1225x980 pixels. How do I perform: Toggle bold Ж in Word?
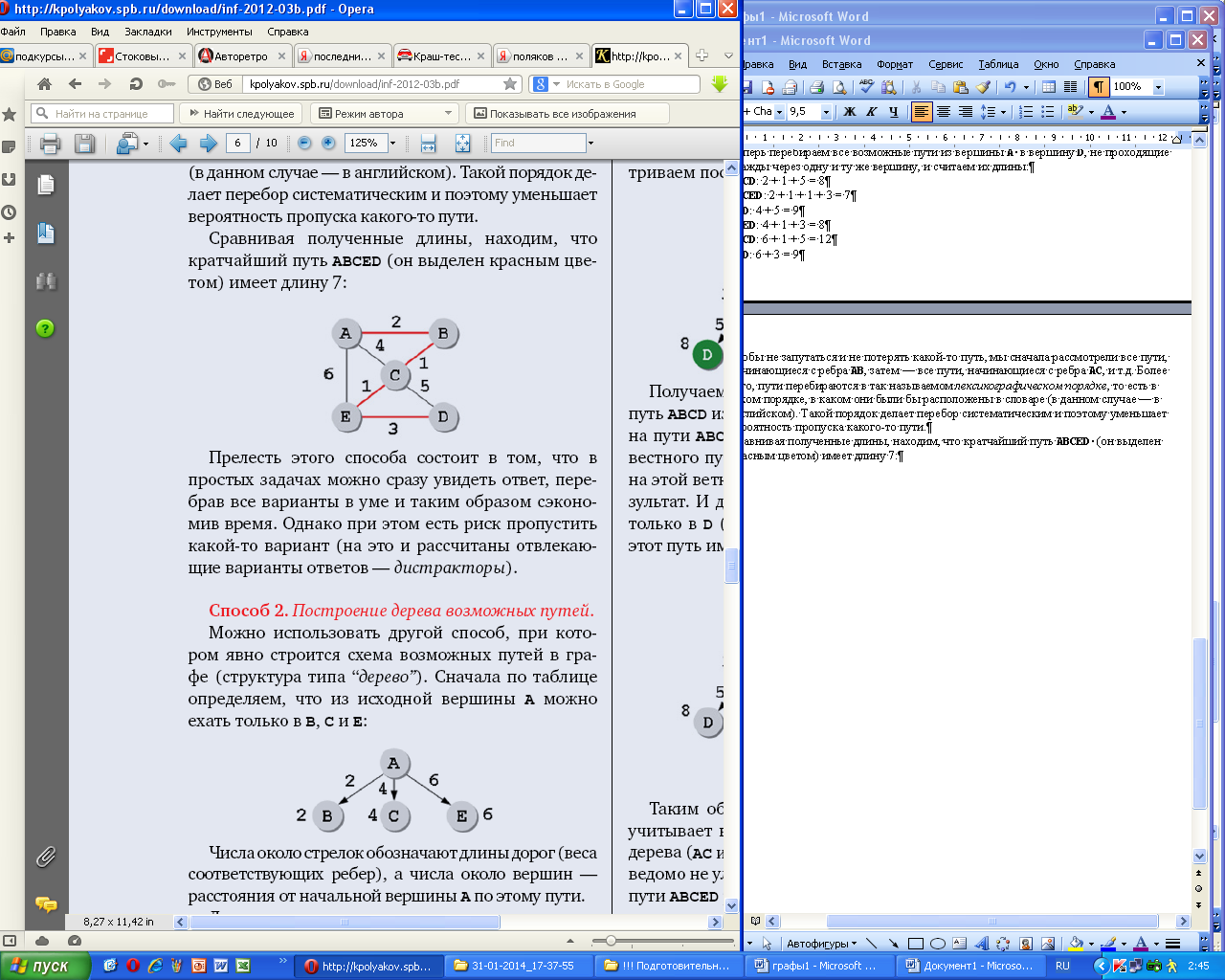point(849,112)
